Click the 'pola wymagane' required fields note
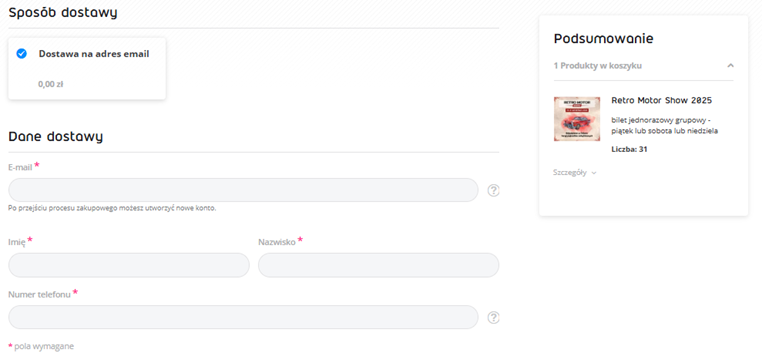 point(44,346)
